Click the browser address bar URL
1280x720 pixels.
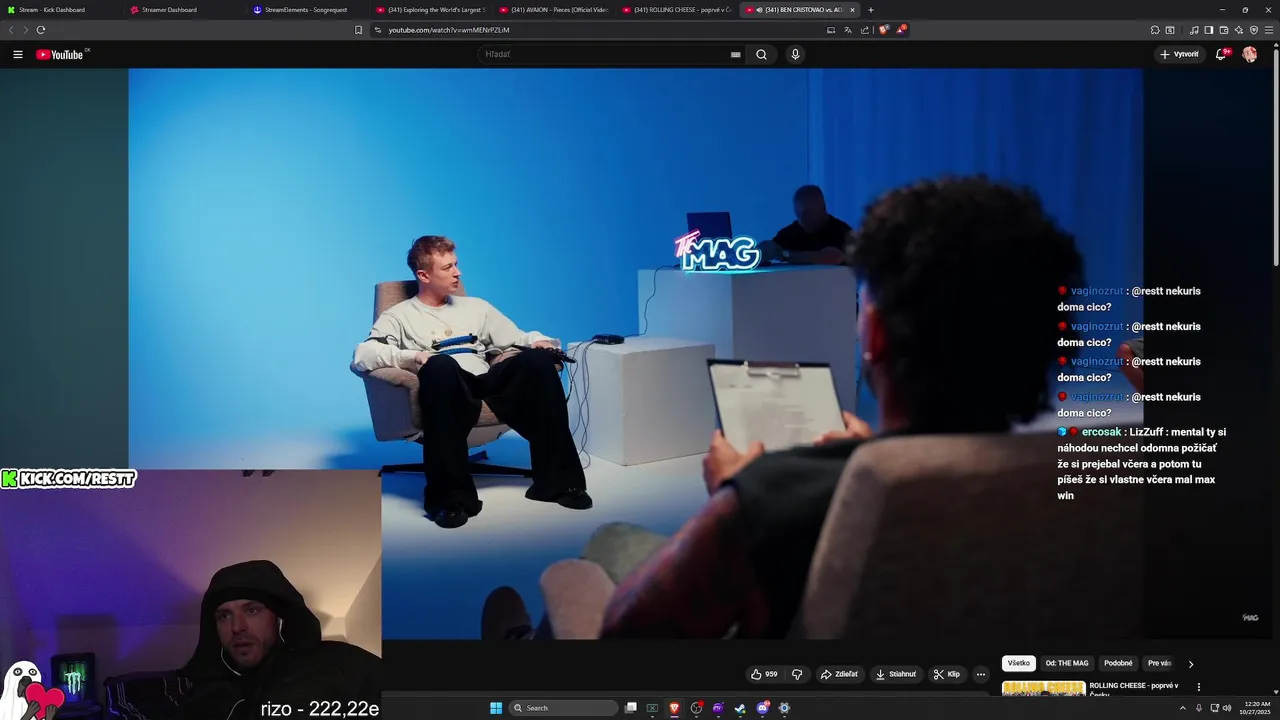[449, 30]
